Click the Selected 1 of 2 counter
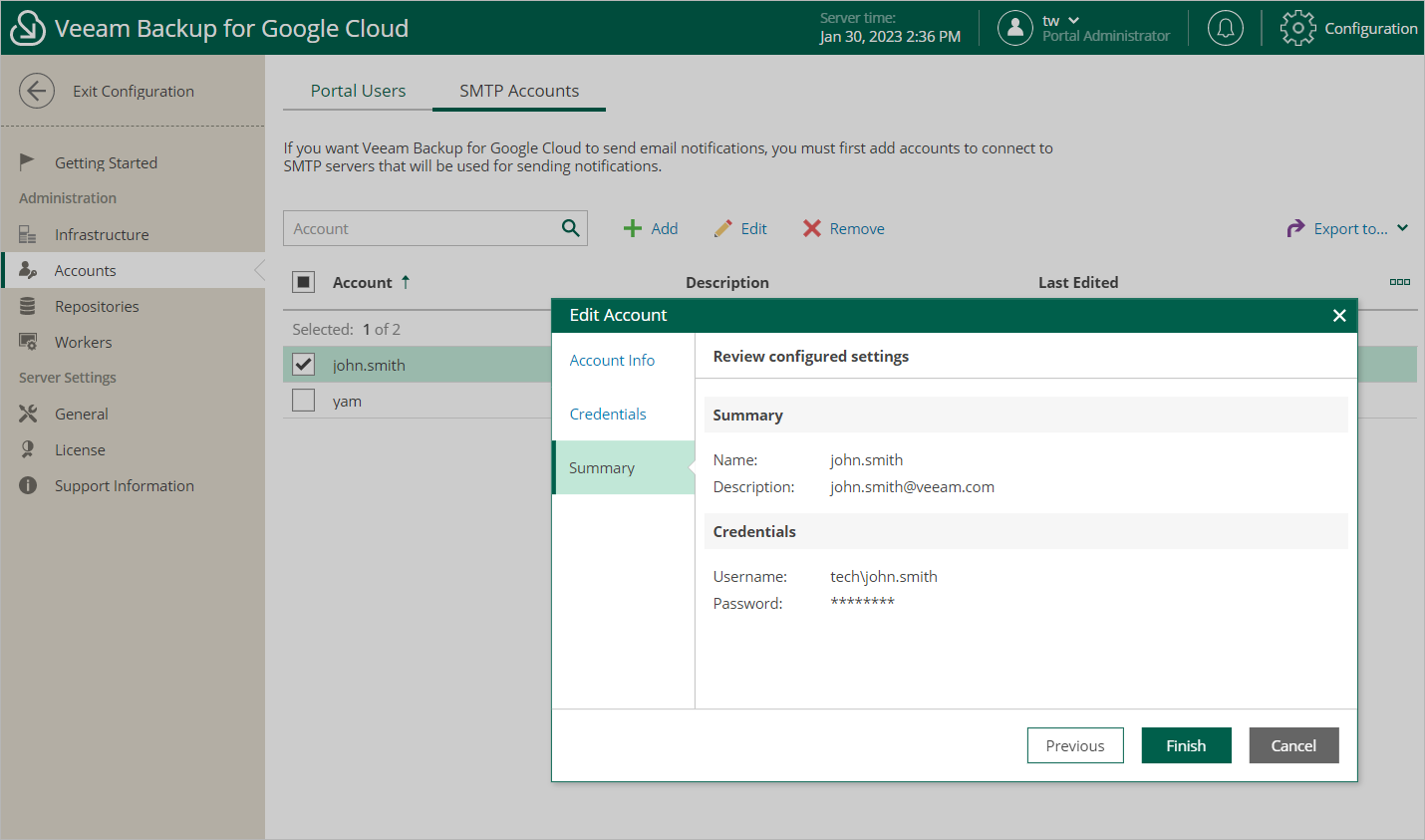Viewport: 1425px width, 840px height. pyautogui.click(x=346, y=329)
